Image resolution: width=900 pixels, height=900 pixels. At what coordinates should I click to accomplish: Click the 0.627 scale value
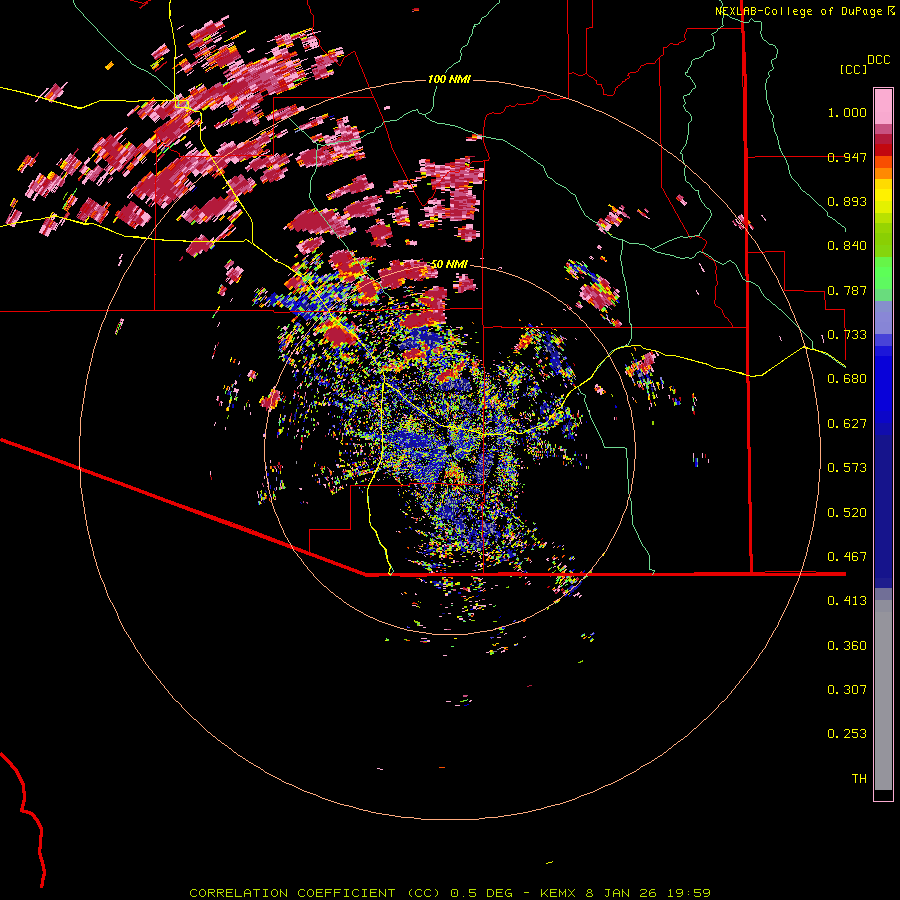[x=847, y=424]
